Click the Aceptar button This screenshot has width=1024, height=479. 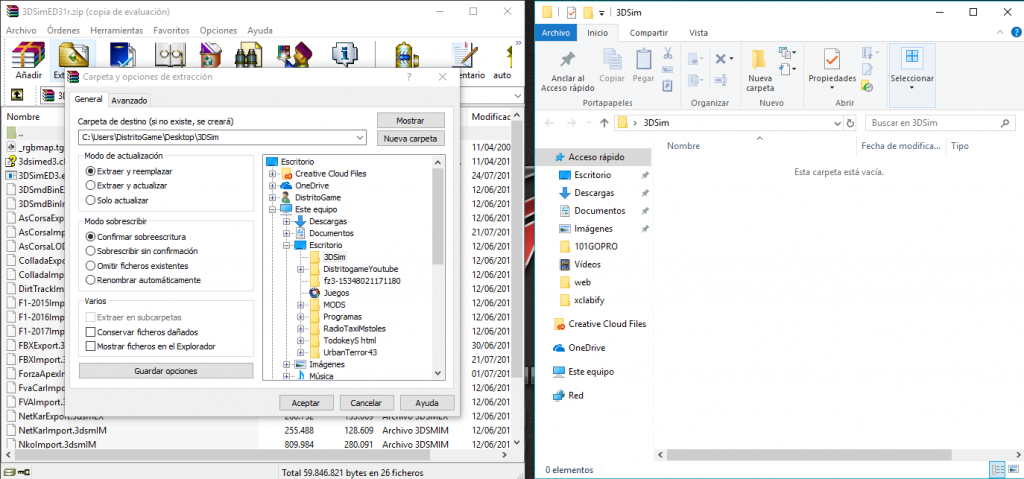306,403
